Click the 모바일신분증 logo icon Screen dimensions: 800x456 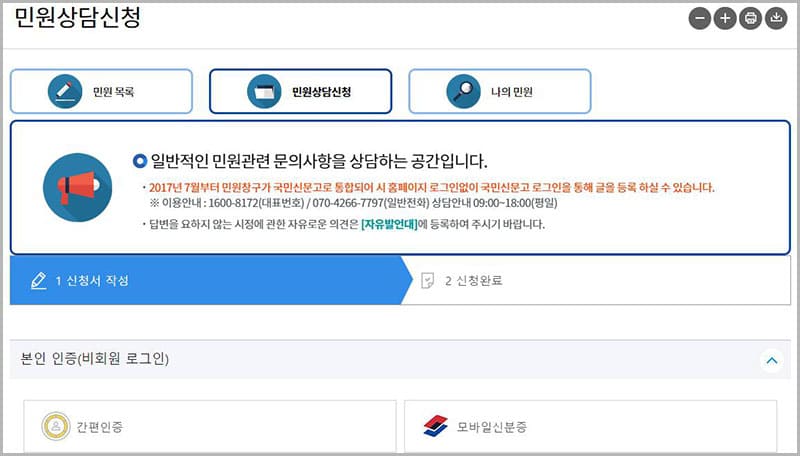pos(436,427)
